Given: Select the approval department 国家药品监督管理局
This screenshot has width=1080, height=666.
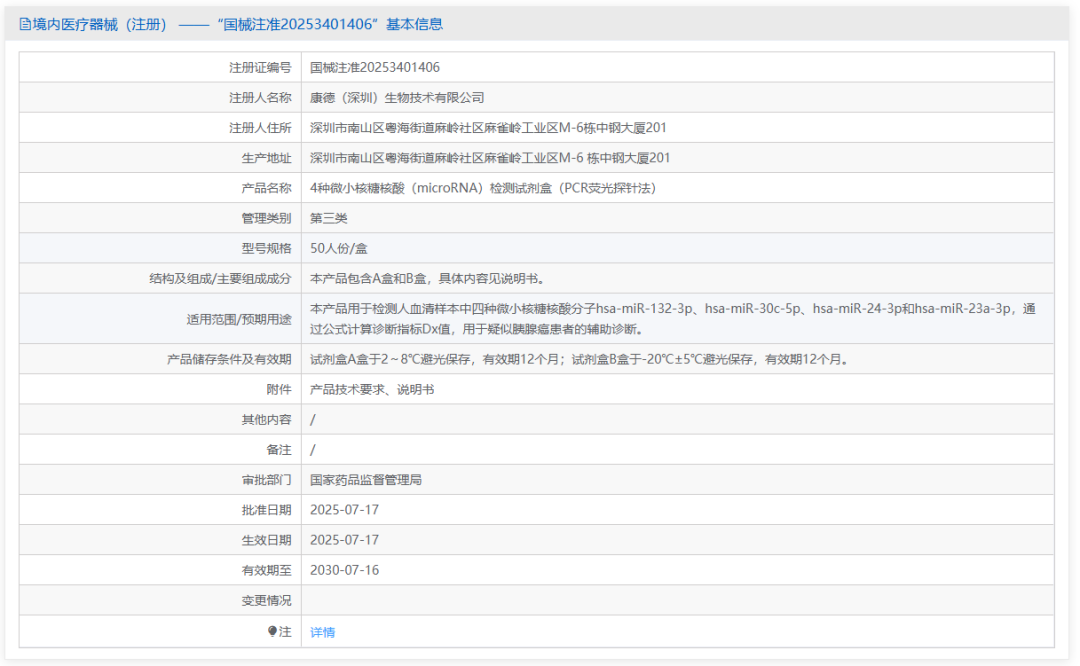Looking at the screenshot, I should tap(366, 480).
